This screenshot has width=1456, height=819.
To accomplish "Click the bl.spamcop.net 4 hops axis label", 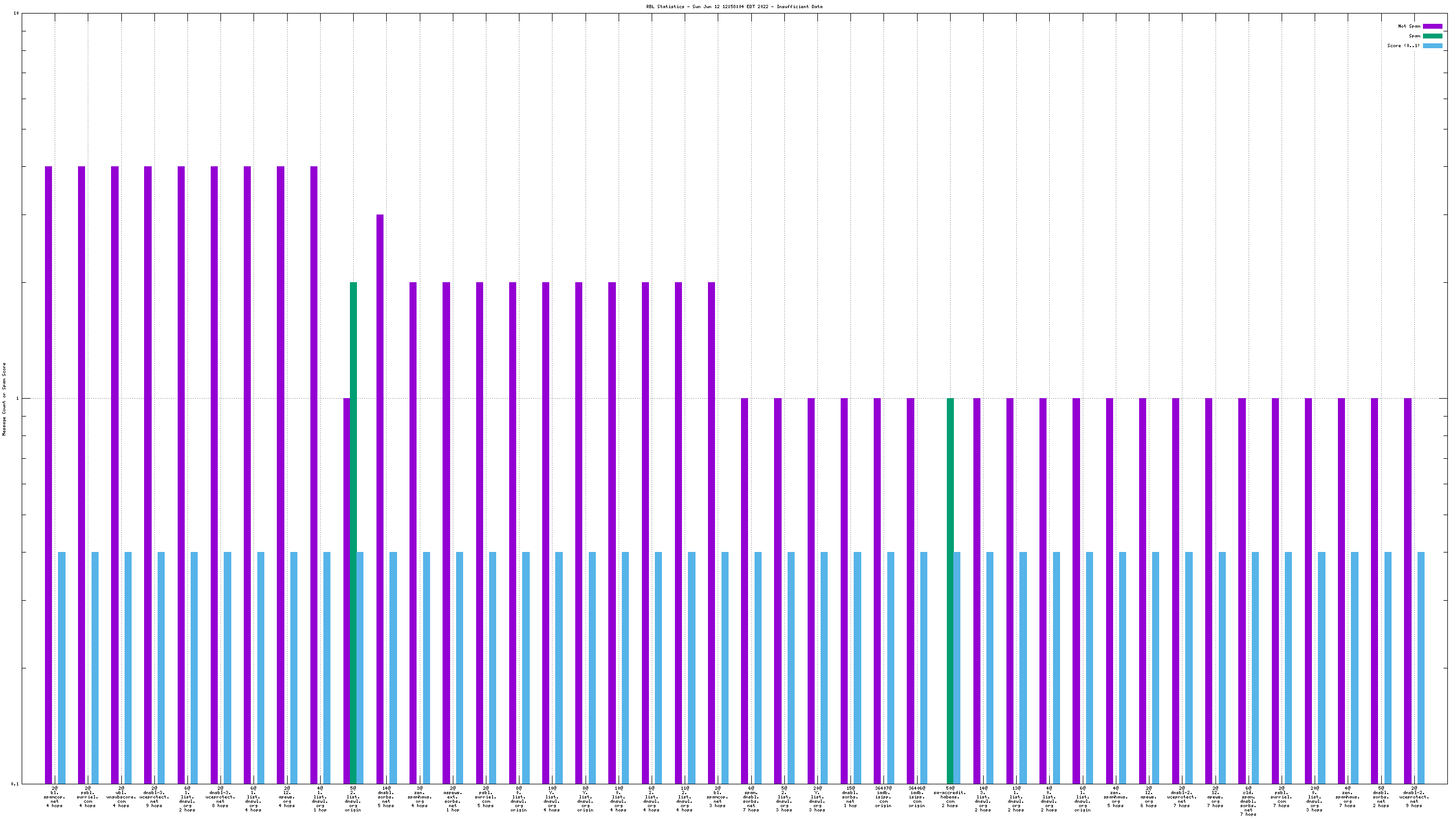I will [x=54, y=796].
